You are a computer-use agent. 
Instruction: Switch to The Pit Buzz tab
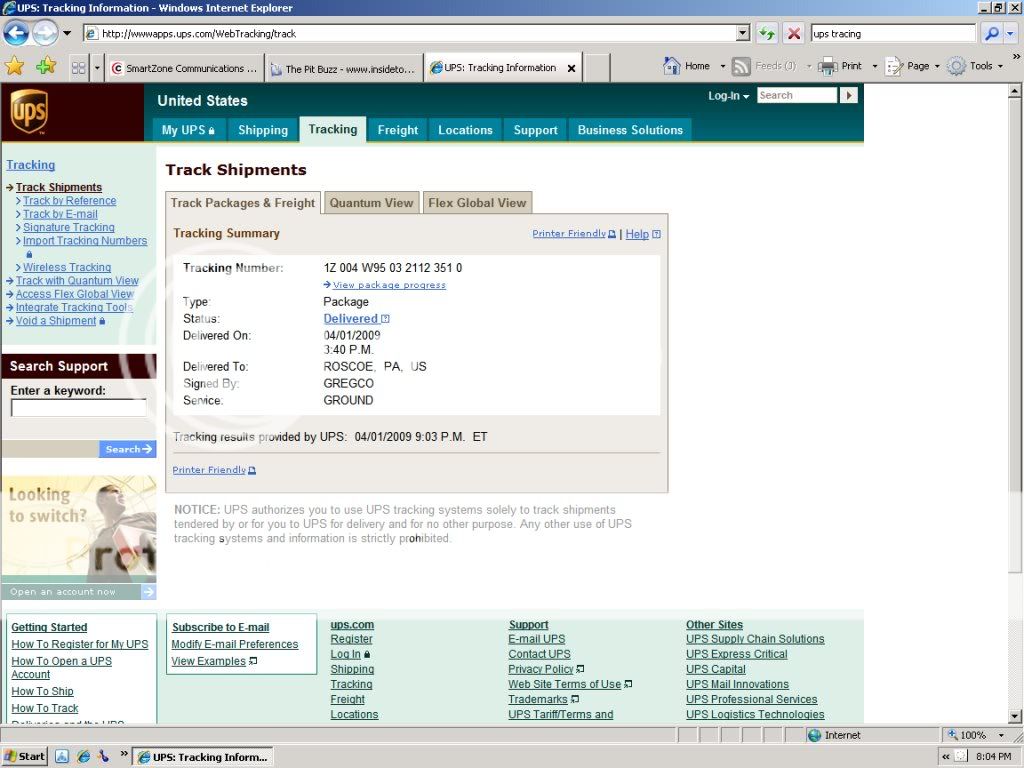pyautogui.click(x=344, y=69)
